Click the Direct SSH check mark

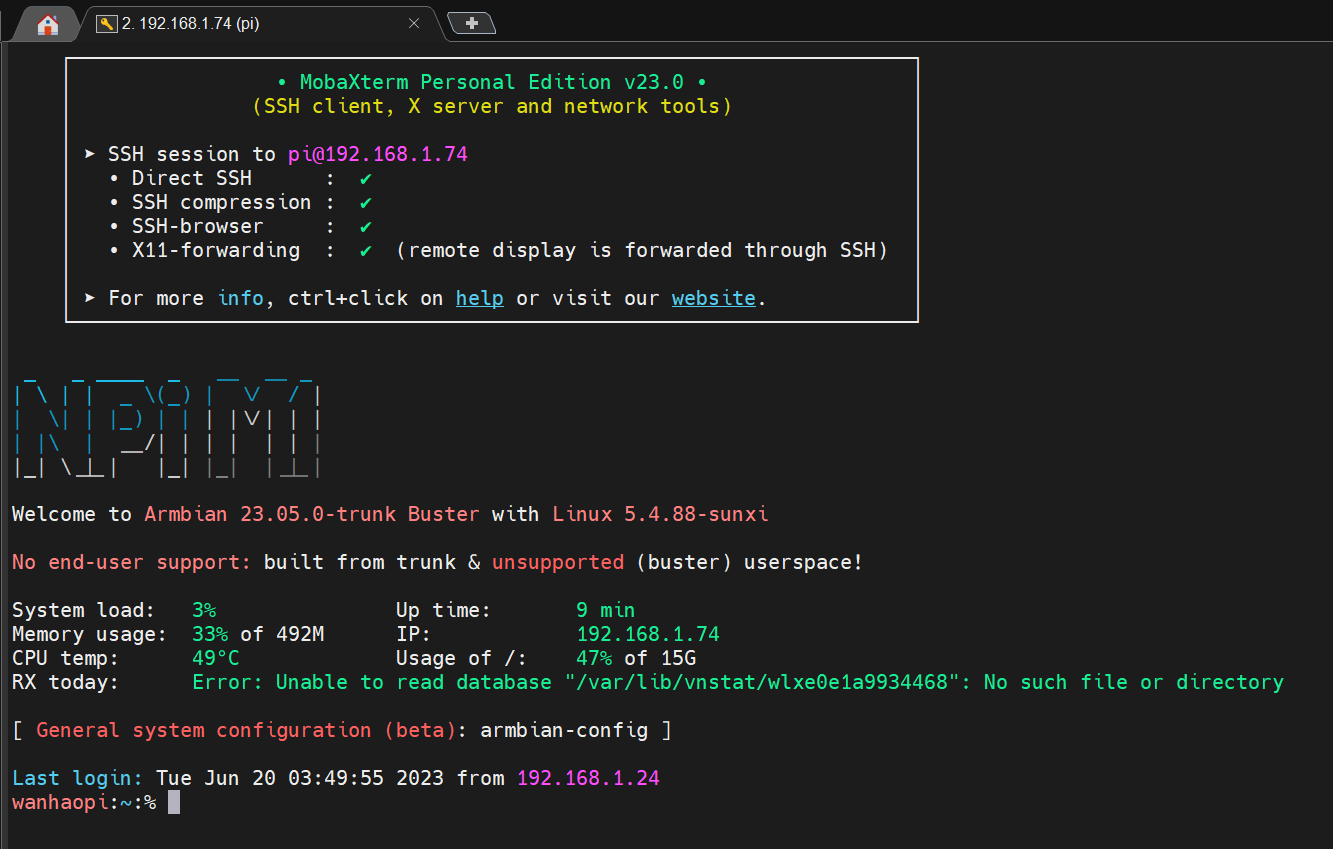click(x=366, y=178)
